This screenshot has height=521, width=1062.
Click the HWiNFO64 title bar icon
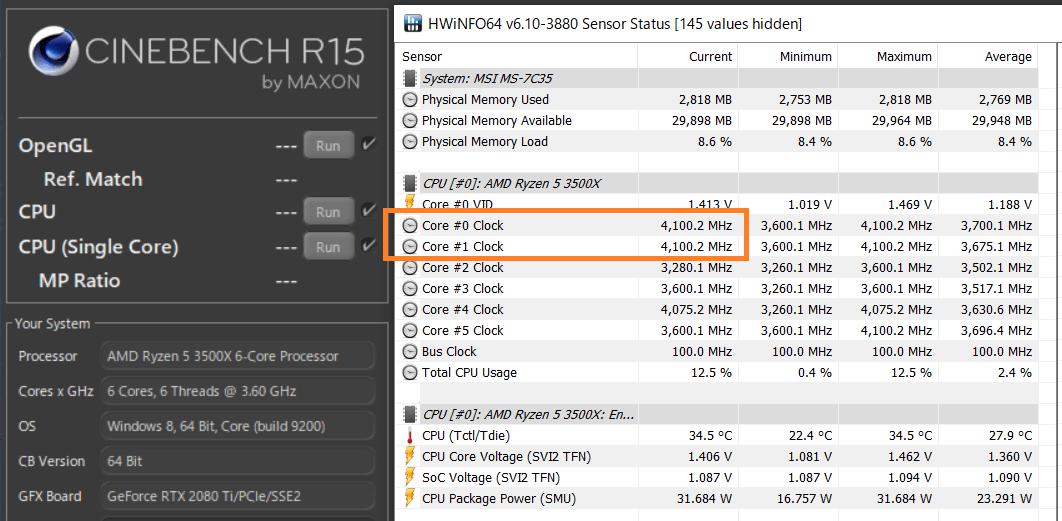click(412, 24)
